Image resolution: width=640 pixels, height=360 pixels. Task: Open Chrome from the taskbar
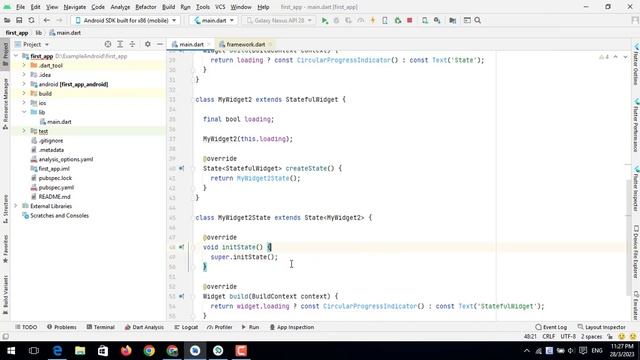pos(149,351)
